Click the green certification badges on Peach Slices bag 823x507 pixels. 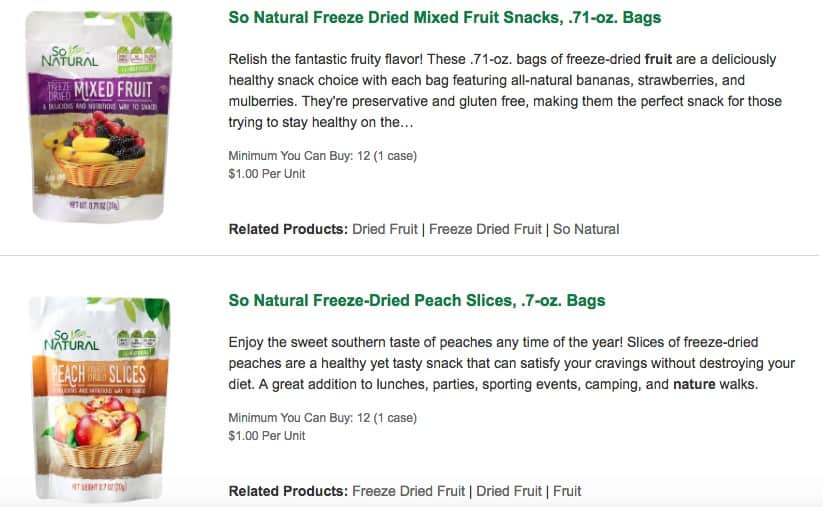coord(136,344)
